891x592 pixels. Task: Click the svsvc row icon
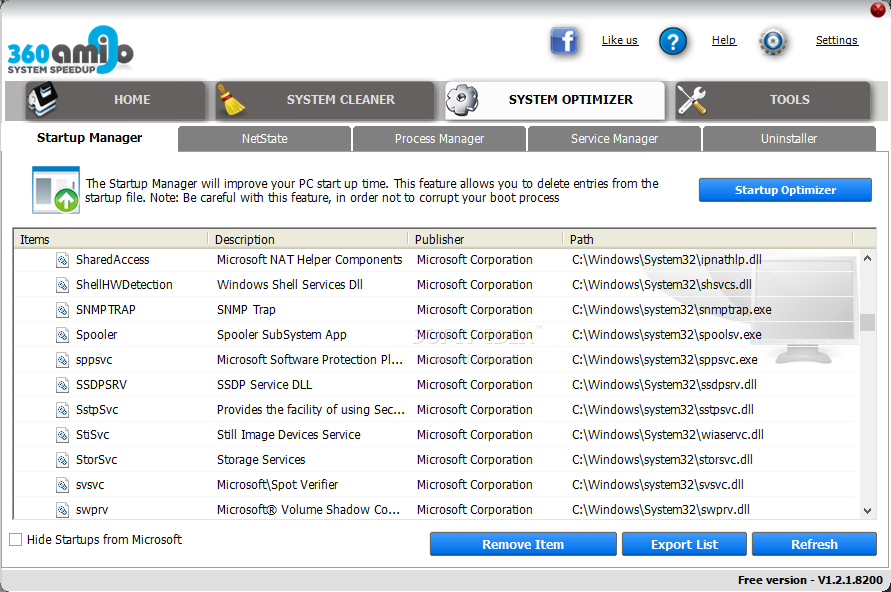tap(63, 485)
